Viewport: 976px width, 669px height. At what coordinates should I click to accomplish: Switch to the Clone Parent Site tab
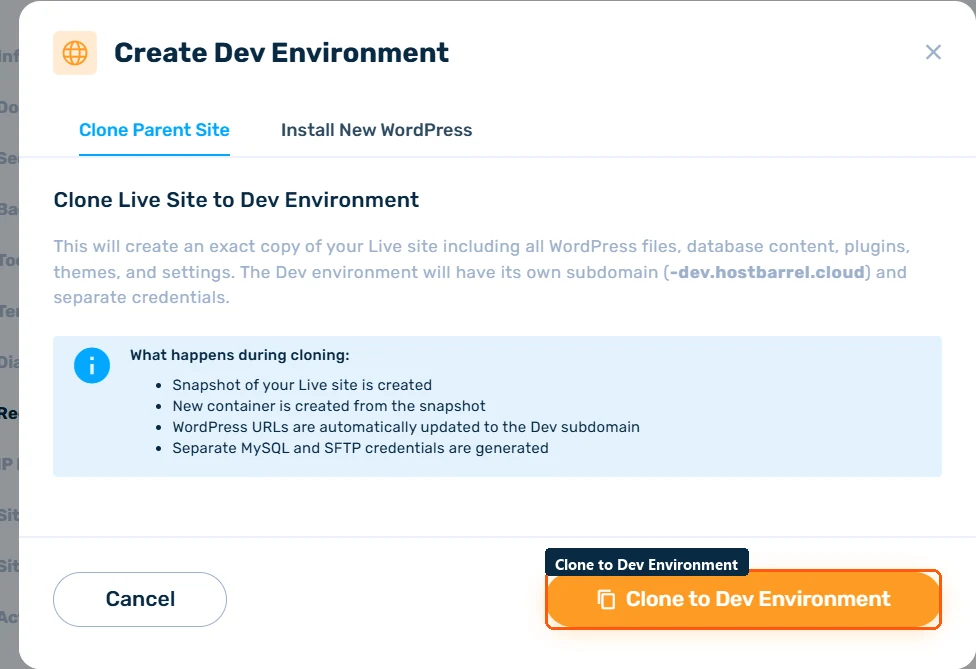point(154,130)
